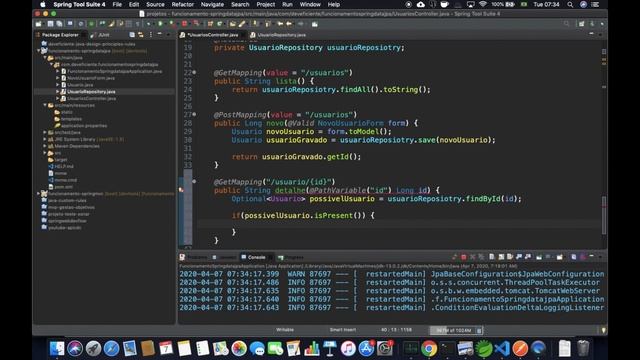Screen dimensions: 640x360
Task: Open the Run menu
Action: [287, 4]
